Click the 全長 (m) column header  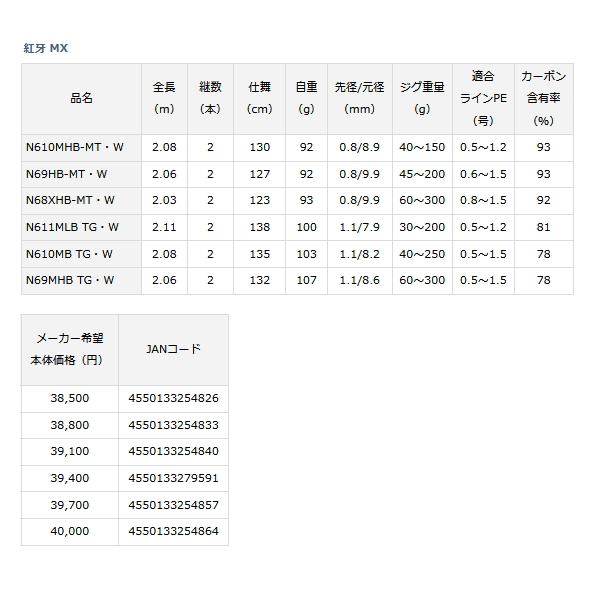[165, 99]
